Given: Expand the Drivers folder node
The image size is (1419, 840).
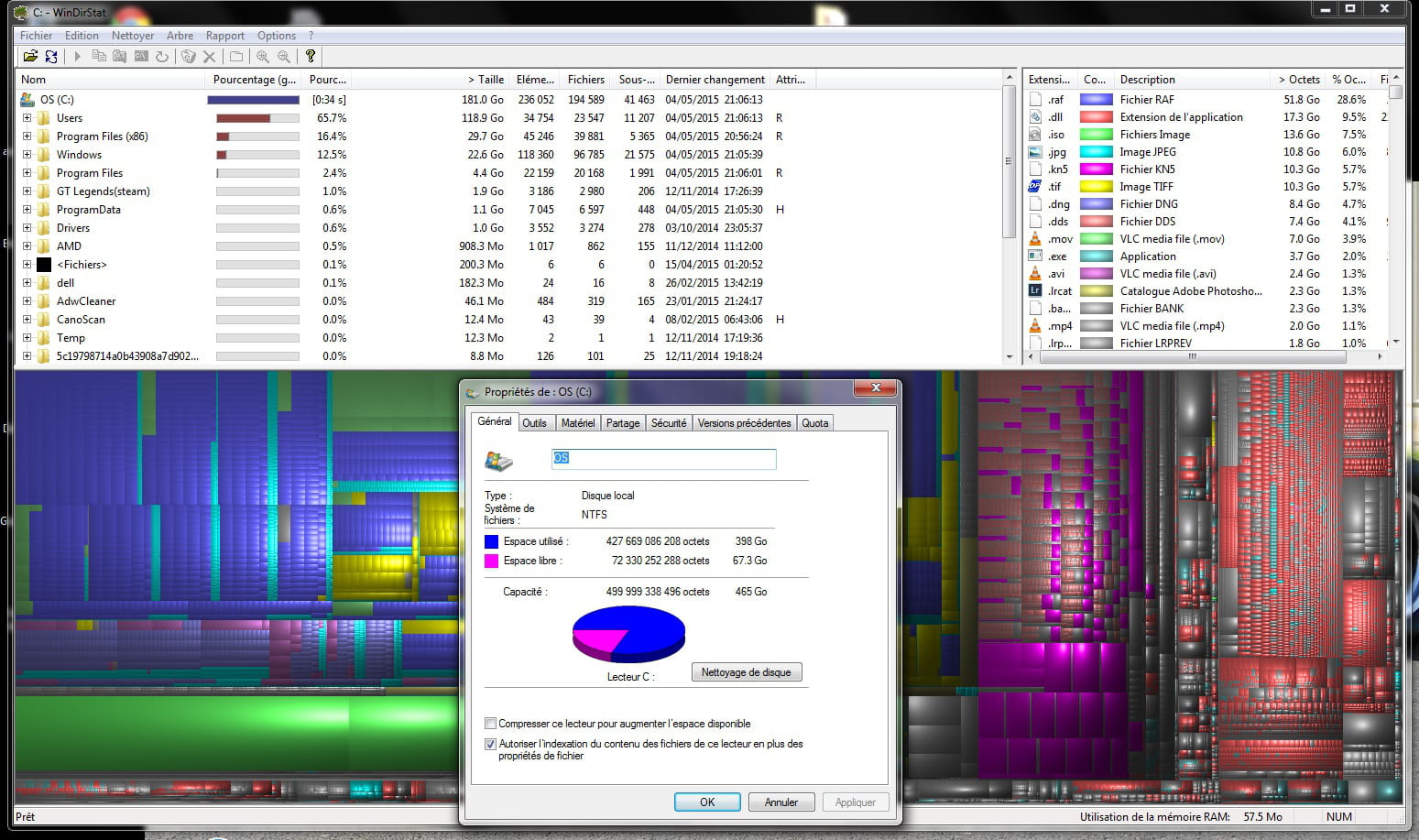Looking at the screenshot, I should pyautogui.click(x=27, y=227).
